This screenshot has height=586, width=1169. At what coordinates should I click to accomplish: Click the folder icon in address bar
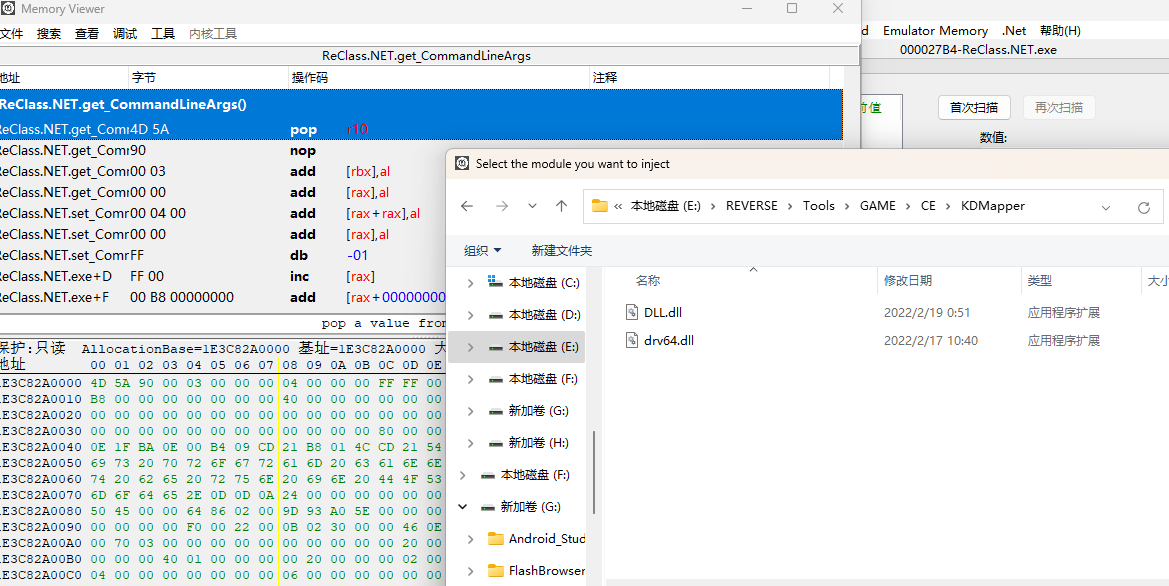coord(600,206)
